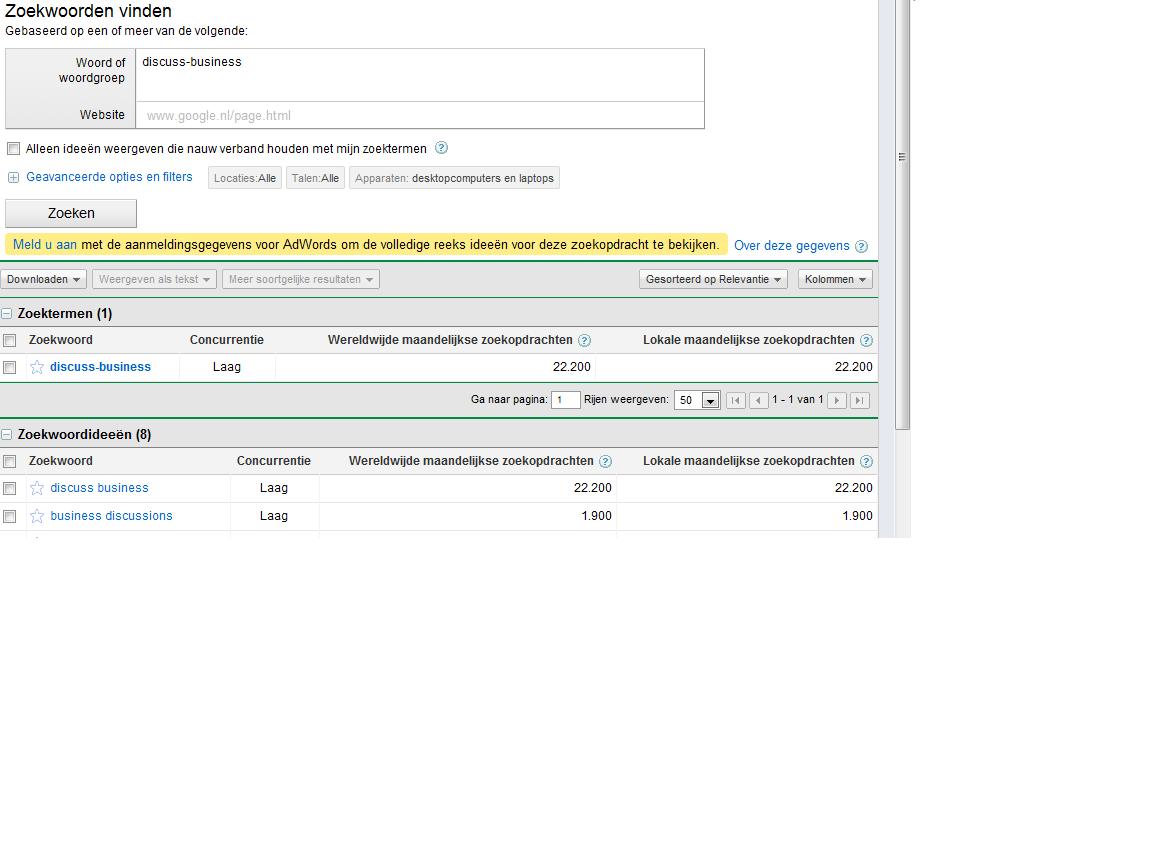The image size is (1152, 864).
Task: Click help icon beside nauw verband checkbox
Action: point(441,148)
